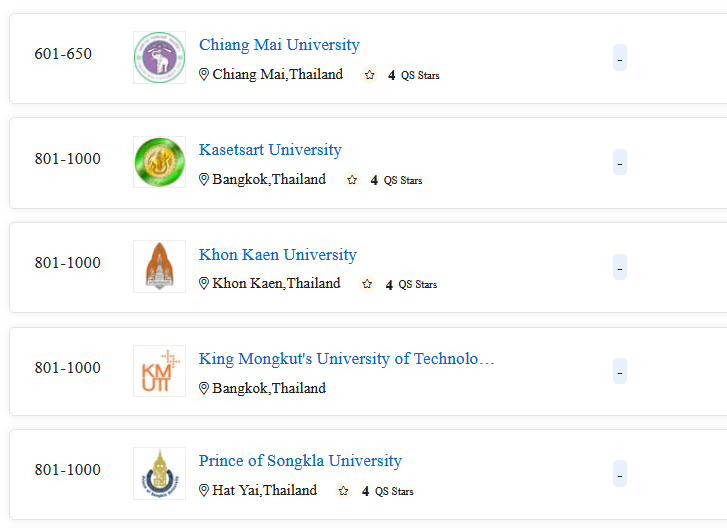The width and height of the screenshot is (727, 528).
Task: Click the dash button in Kasetsart University row
Action: (620, 162)
